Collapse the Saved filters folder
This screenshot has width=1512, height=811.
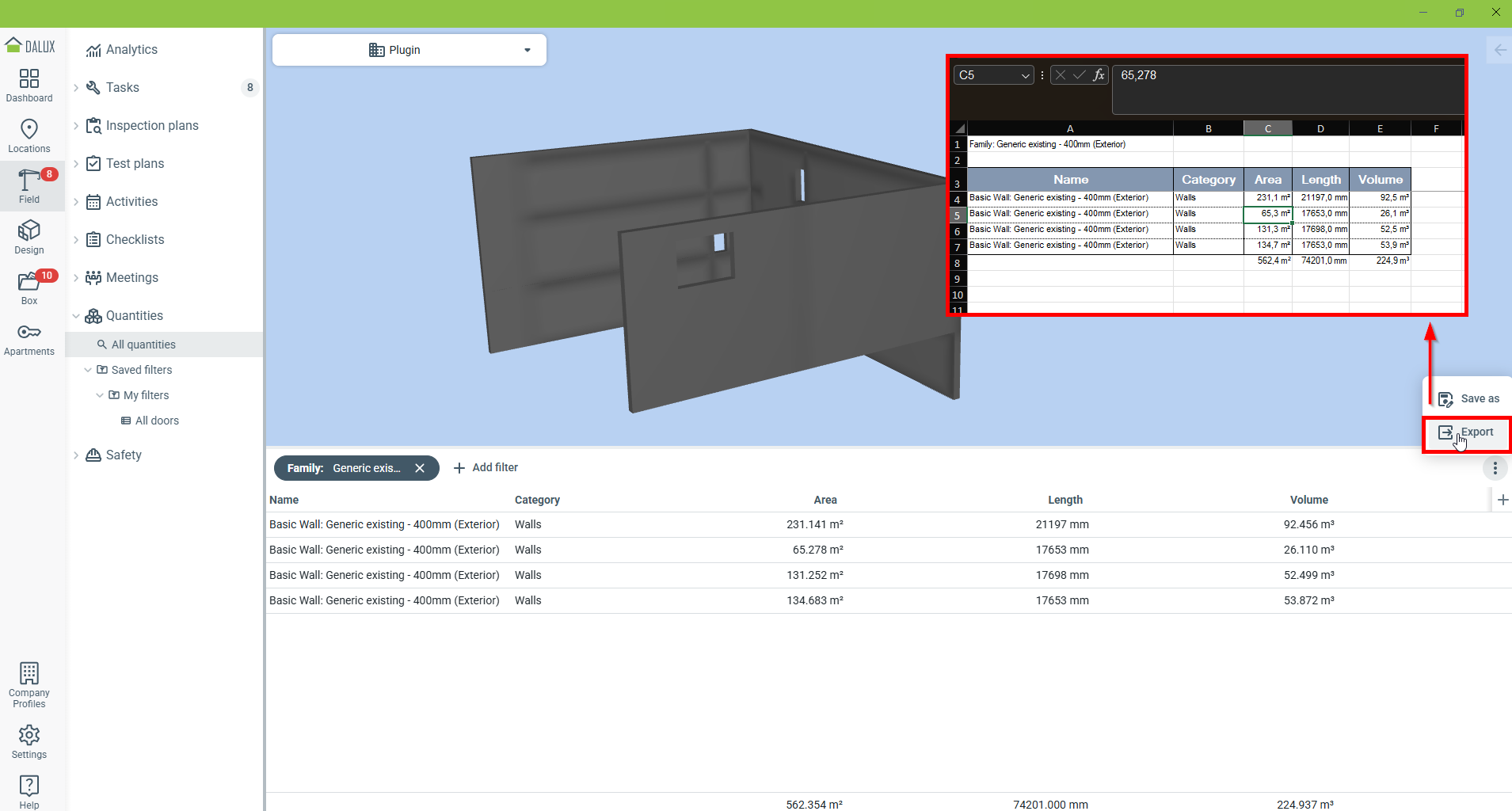click(x=88, y=370)
